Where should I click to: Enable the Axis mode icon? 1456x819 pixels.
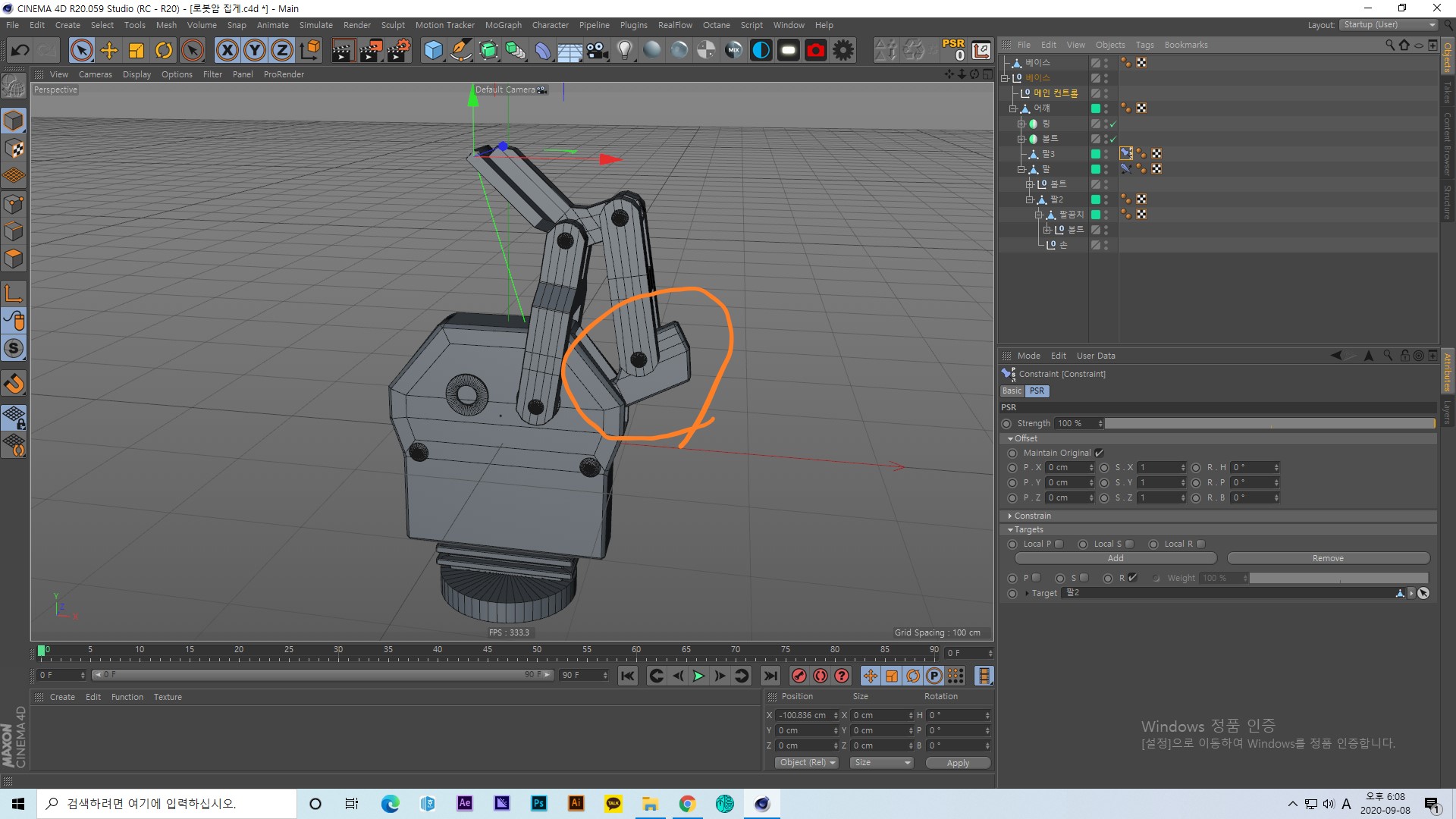click(14, 293)
